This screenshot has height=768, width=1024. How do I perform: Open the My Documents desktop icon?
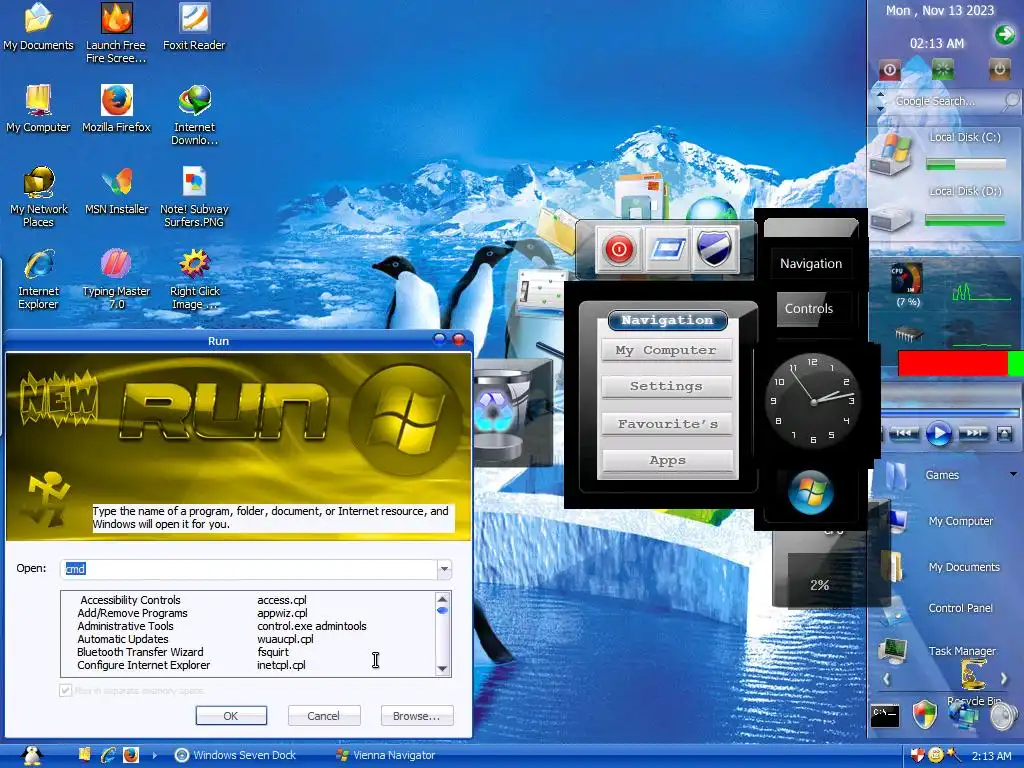click(38, 27)
